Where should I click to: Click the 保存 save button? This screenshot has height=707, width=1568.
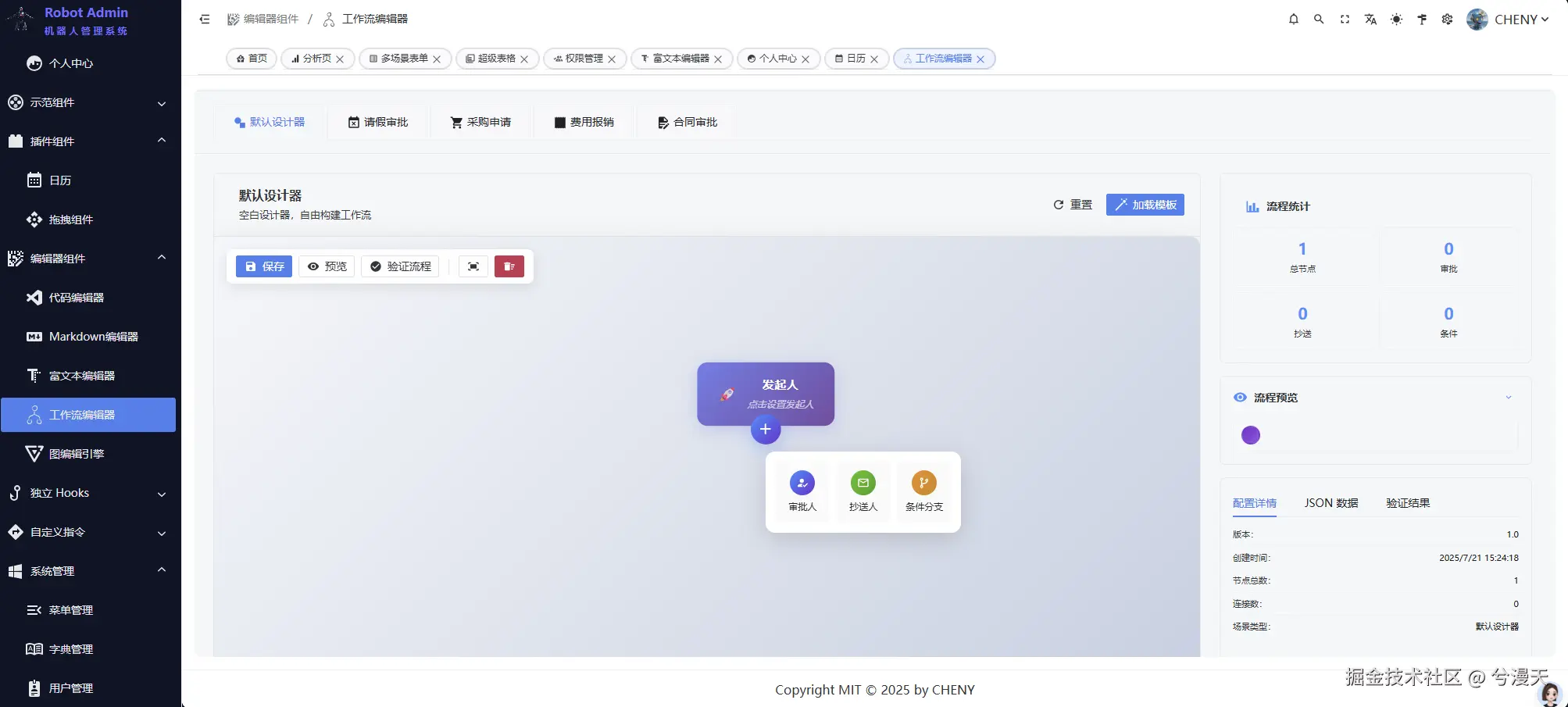tap(263, 266)
